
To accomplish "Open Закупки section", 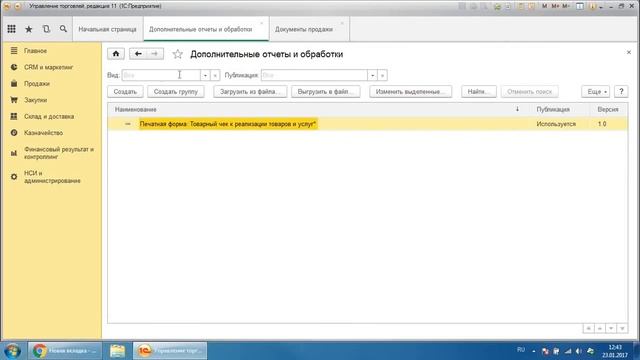I will (35, 100).
